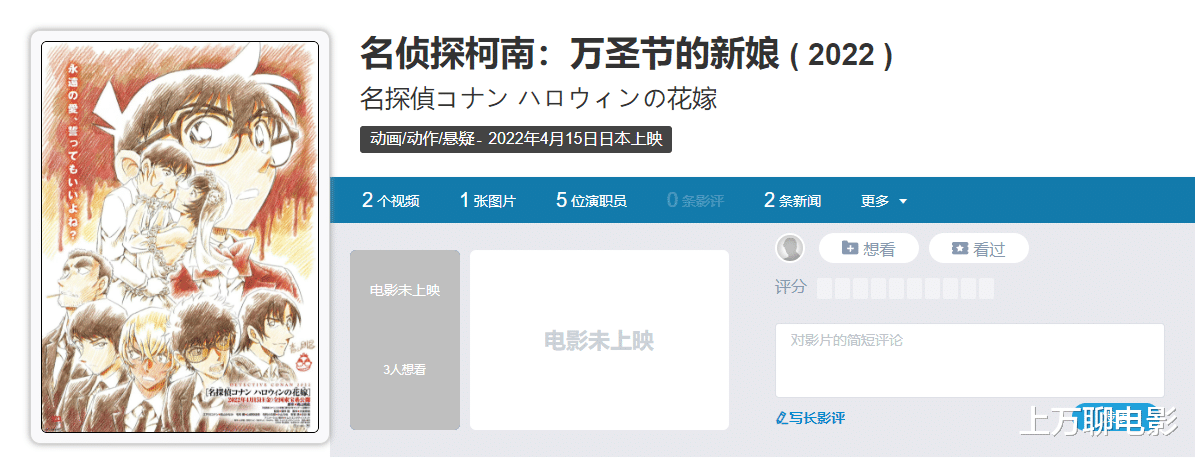Open the 0 条影评 reviews tab

point(695,201)
